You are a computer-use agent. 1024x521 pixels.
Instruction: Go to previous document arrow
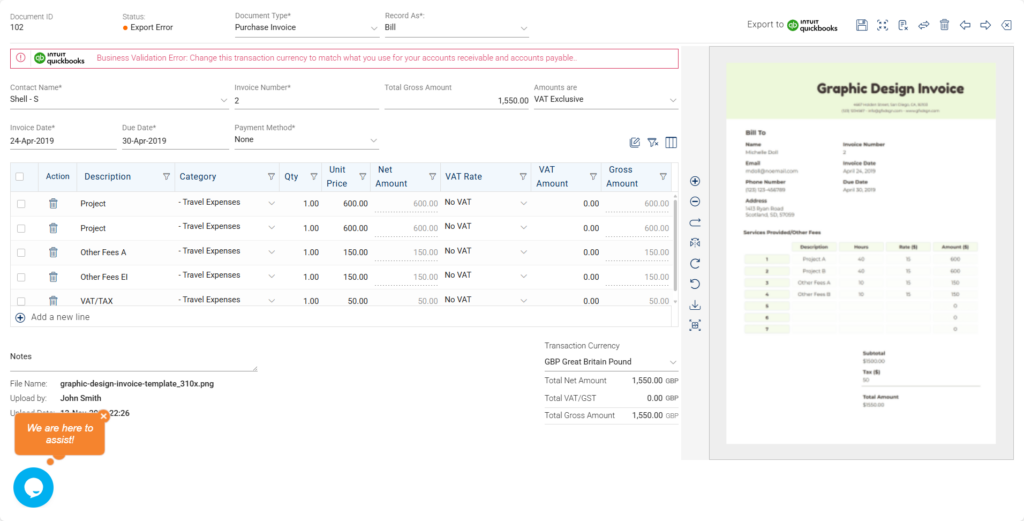965,25
